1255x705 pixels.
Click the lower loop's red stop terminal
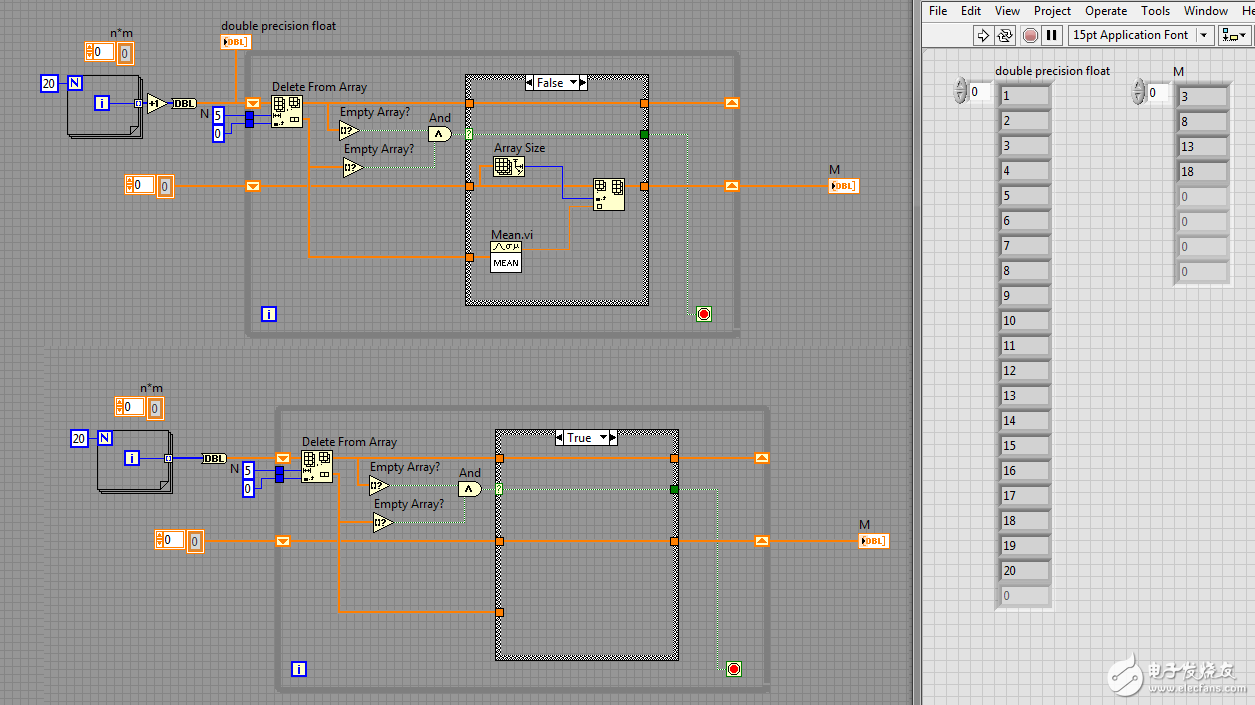click(733, 669)
